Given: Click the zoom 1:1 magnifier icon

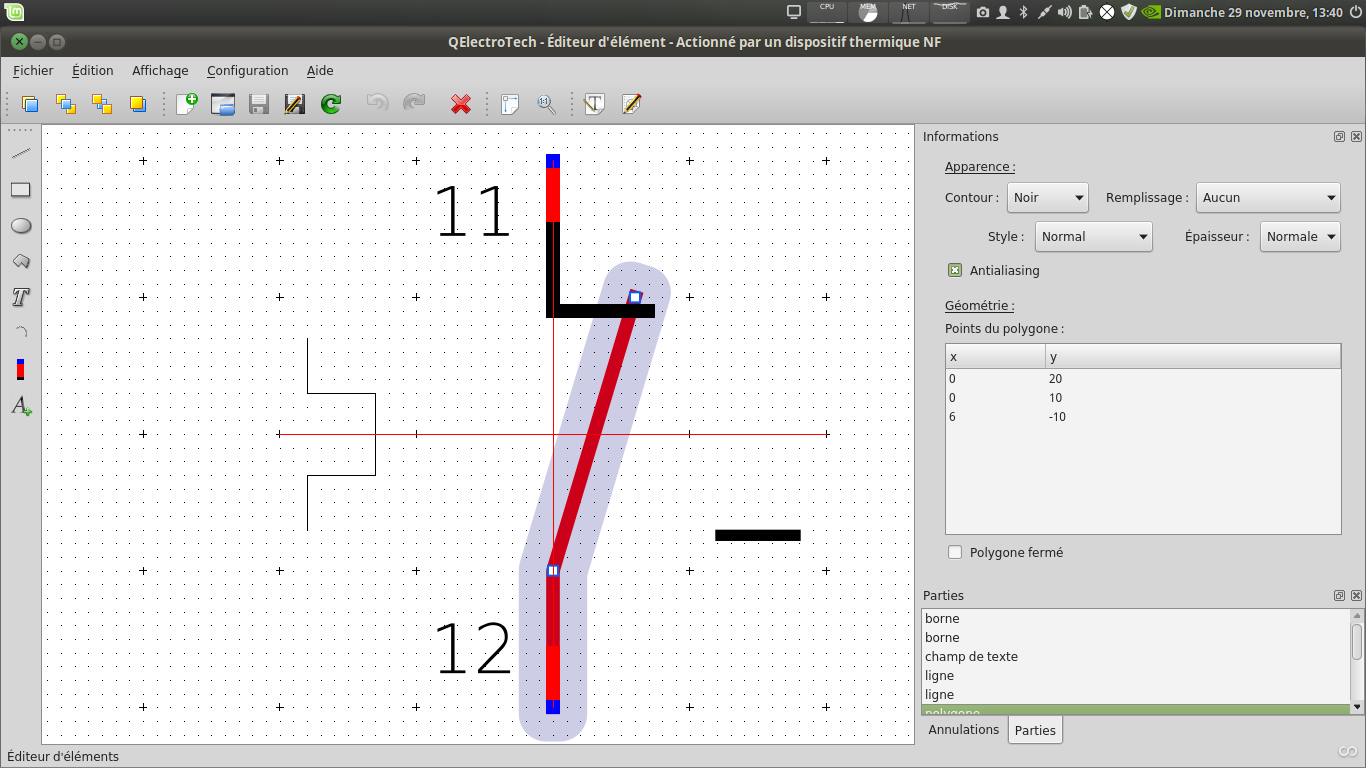Looking at the screenshot, I should [546, 104].
